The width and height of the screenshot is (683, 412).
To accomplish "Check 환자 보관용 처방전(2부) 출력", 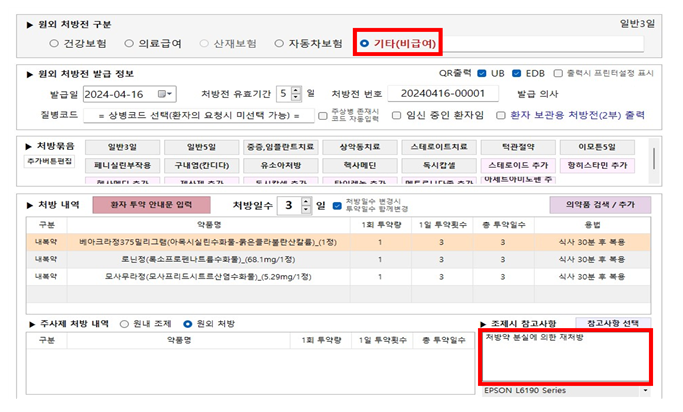I will (502, 115).
